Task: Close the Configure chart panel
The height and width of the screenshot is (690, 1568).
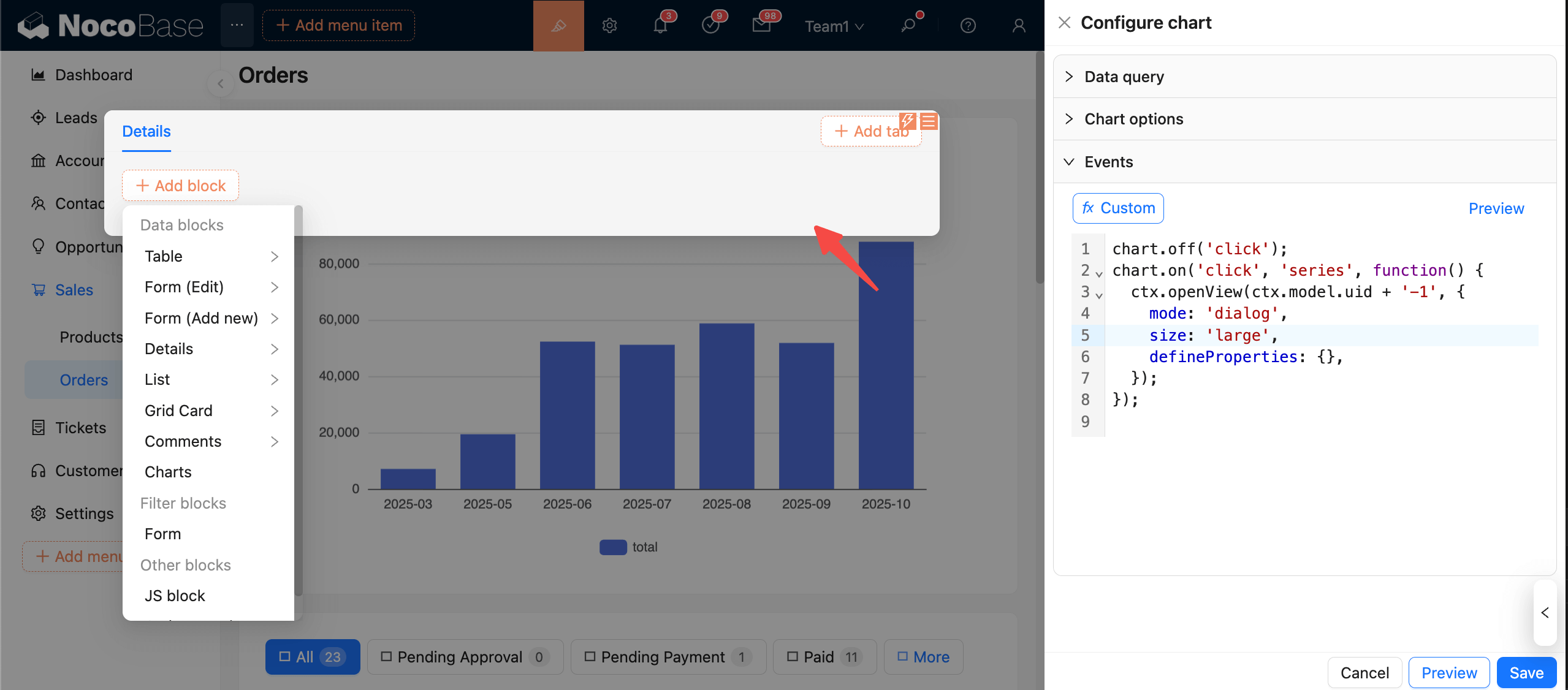Action: click(x=1064, y=23)
